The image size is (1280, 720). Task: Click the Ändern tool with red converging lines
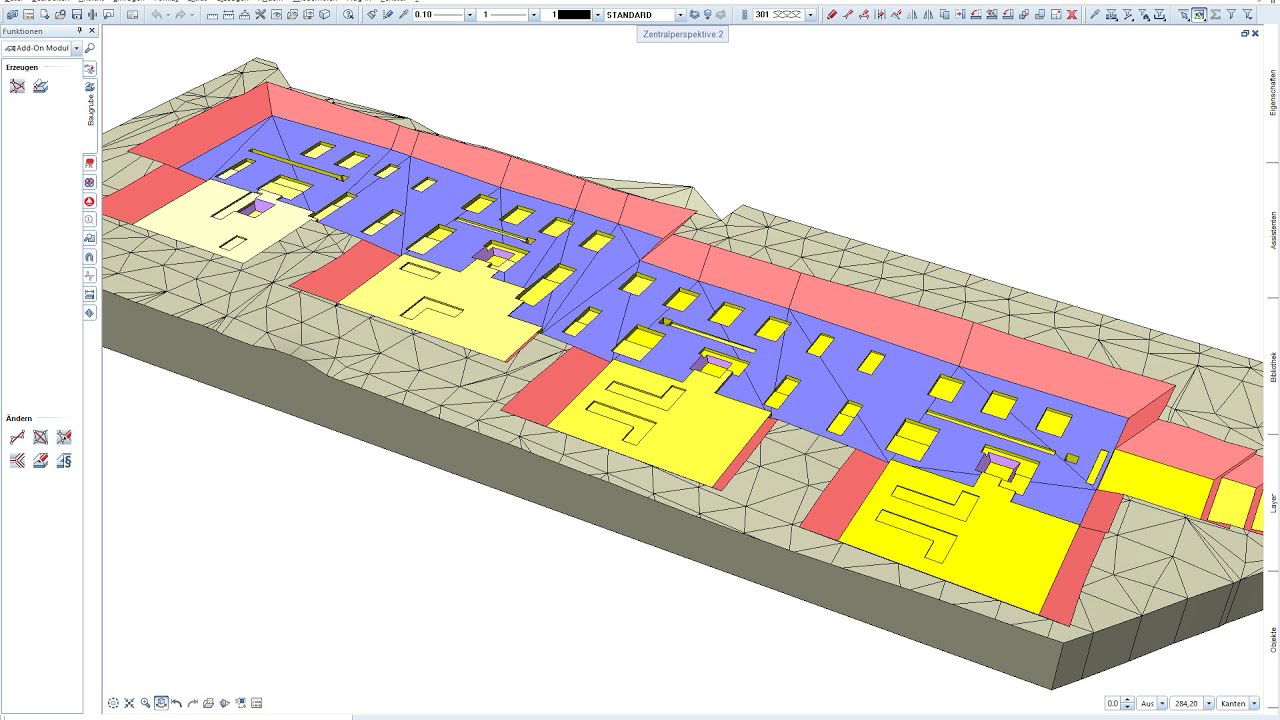pos(17,461)
